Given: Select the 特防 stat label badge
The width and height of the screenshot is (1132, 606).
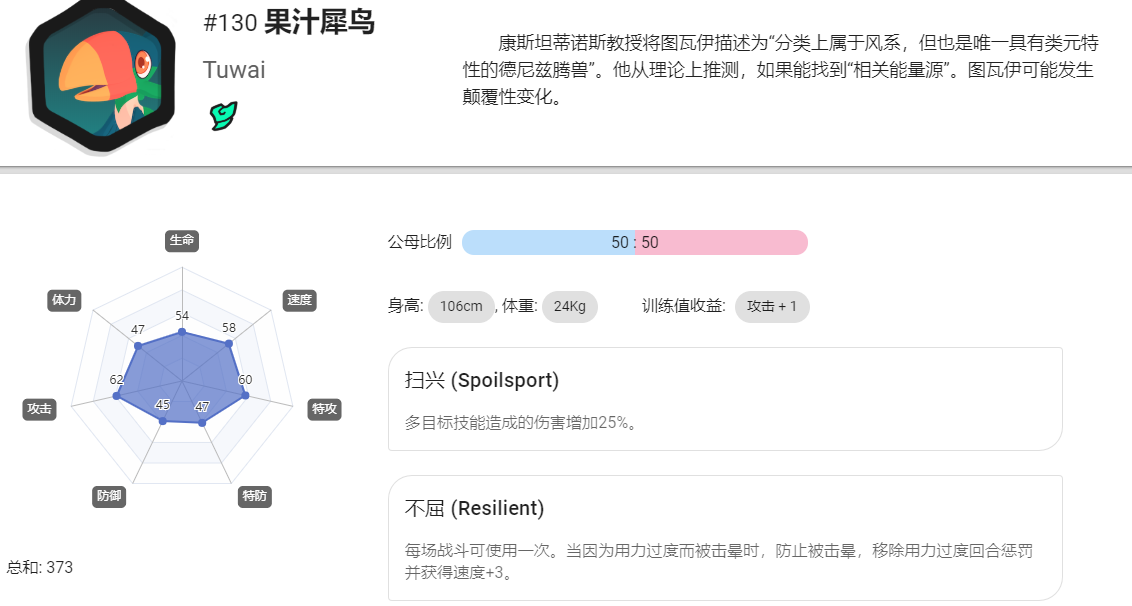Looking at the screenshot, I should [255, 496].
